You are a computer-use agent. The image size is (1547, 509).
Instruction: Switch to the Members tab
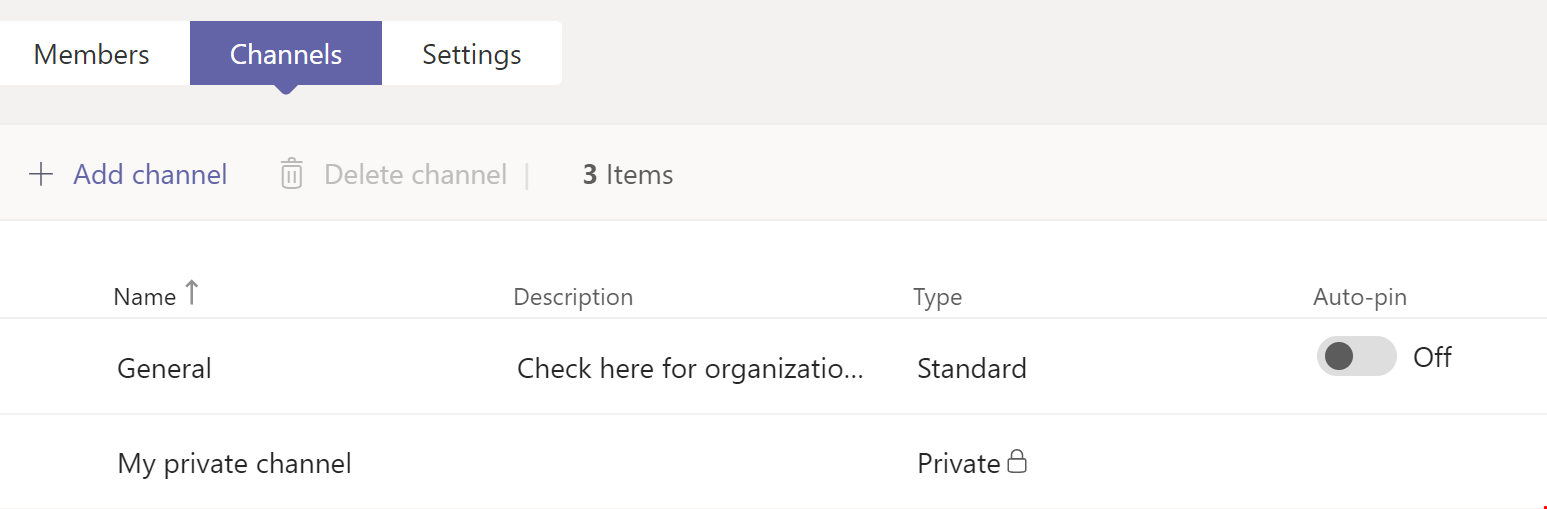tap(92, 54)
